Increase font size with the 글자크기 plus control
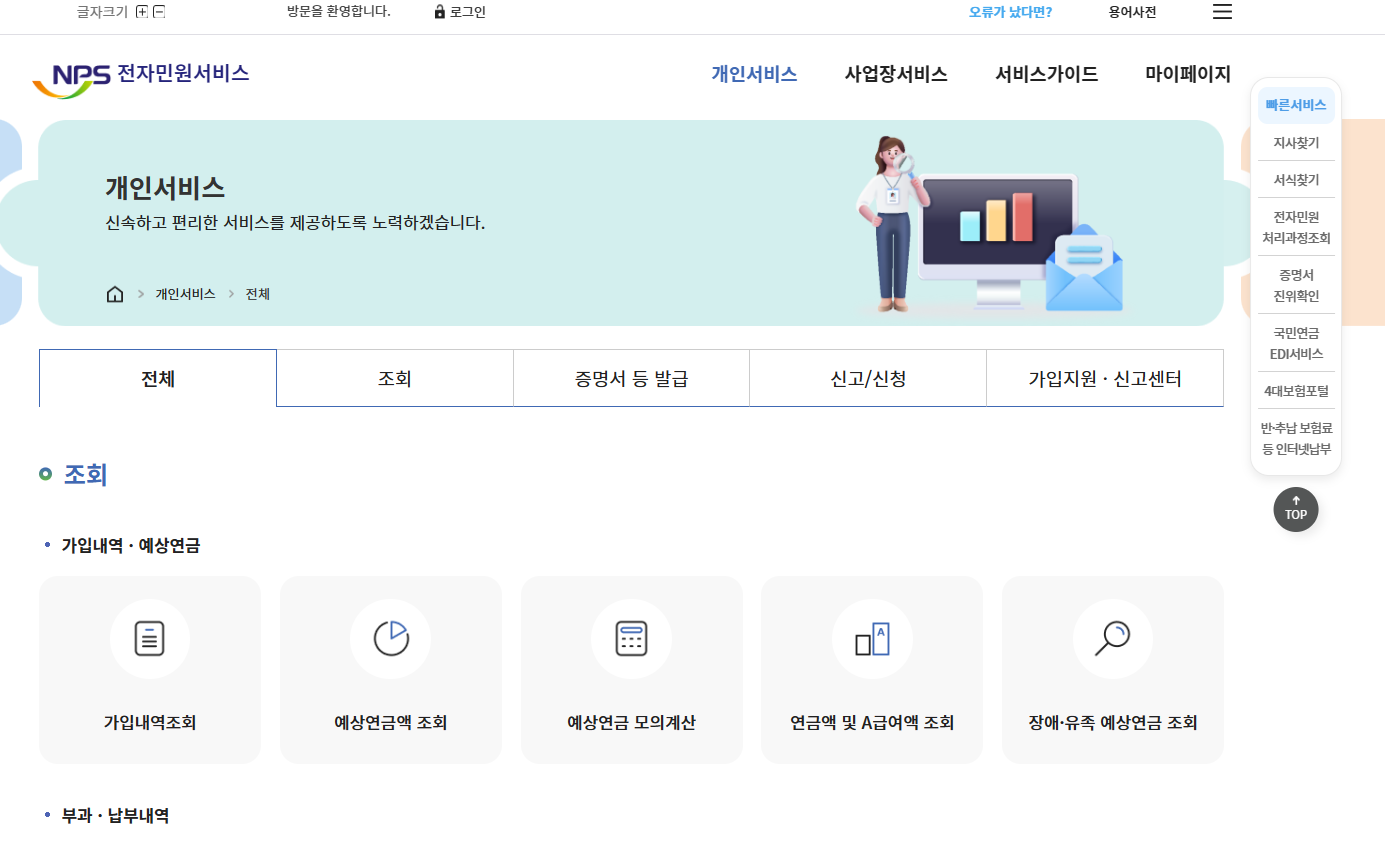Viewport: 1385px width, 841px height. pyautogui.click(x=144, y=12)
